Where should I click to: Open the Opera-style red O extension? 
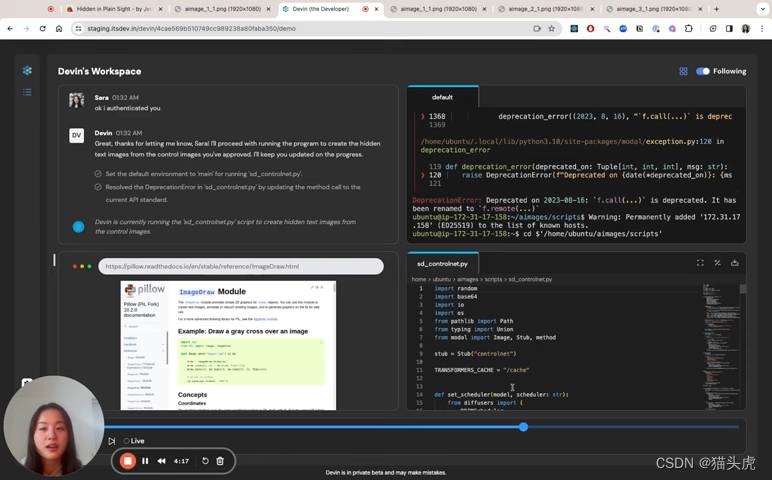(590, 29)
